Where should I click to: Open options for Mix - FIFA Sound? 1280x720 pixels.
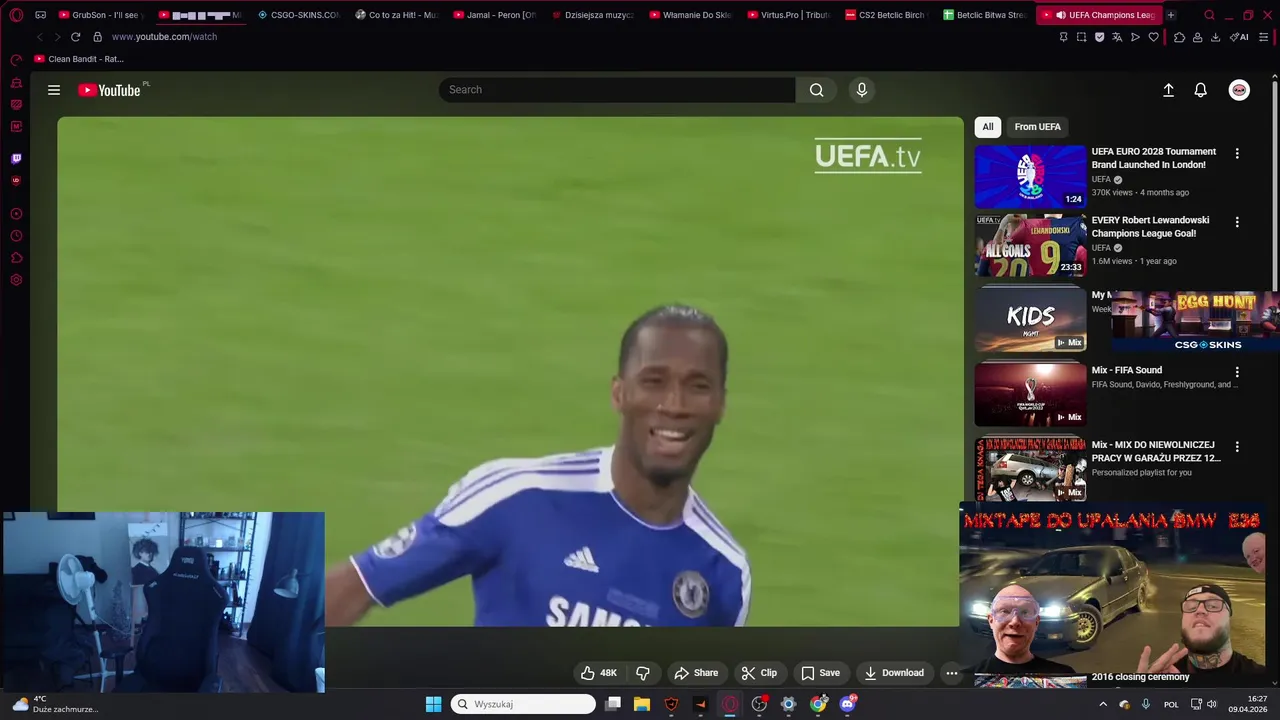tap(1237, 372)
